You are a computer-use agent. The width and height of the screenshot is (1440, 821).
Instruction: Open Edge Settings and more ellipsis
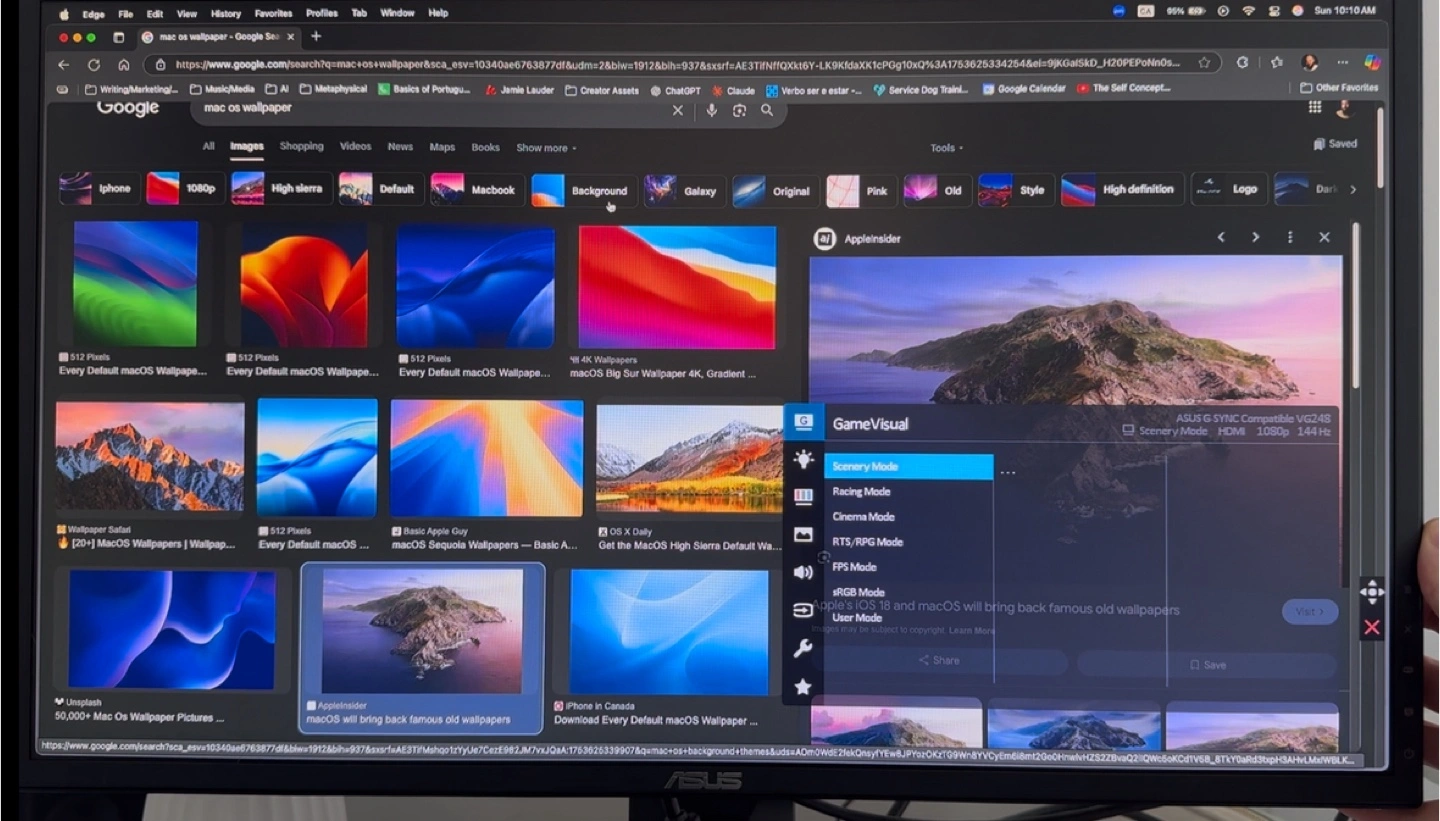pyautogui.click(x=1341, y=62)
